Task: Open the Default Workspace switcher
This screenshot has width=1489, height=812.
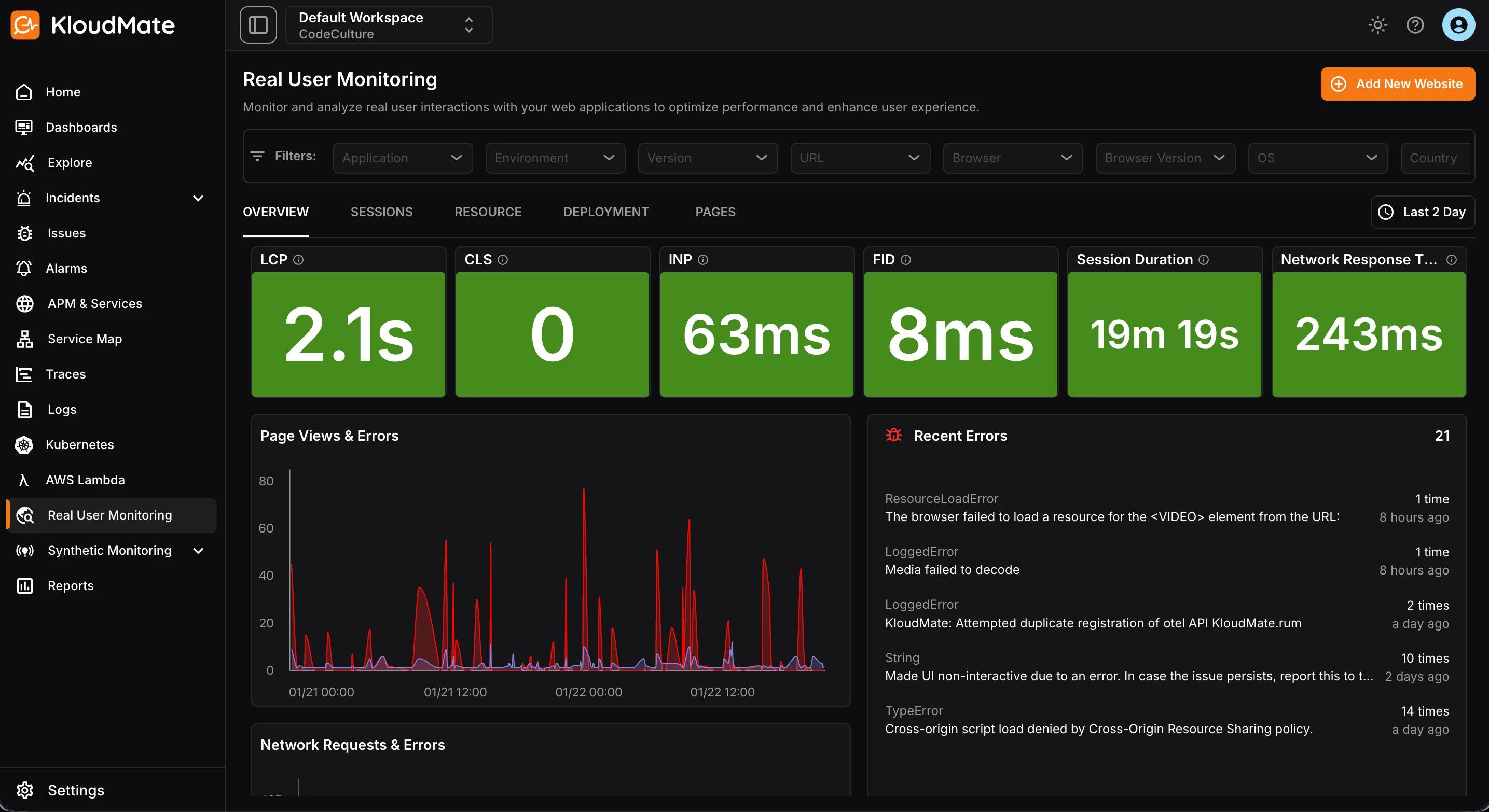Action: [389, 25]
